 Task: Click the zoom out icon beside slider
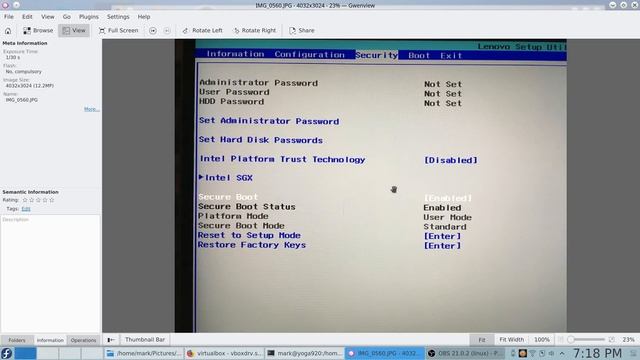tap(560, 340)
